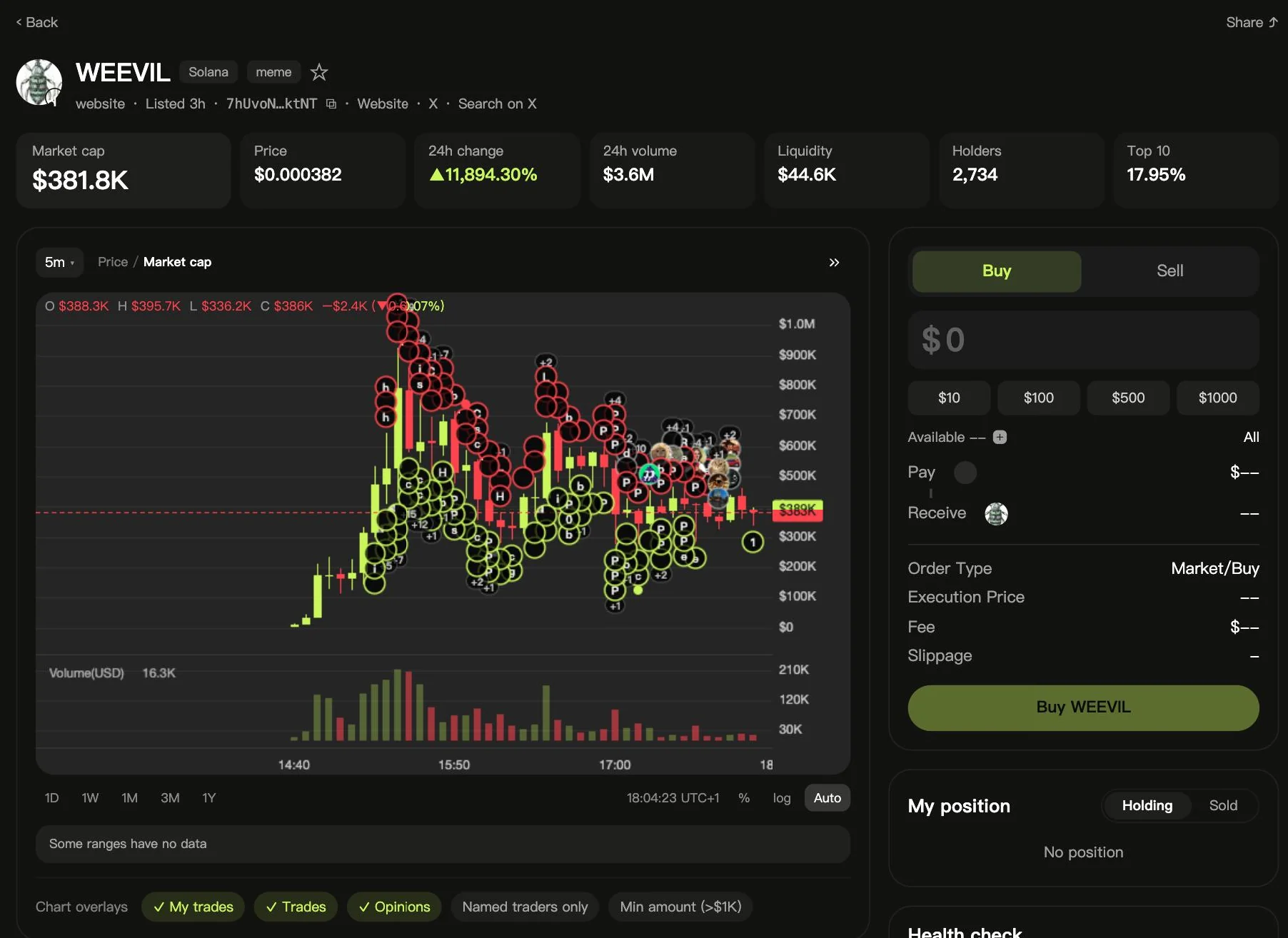Click the WEEVIL token avatar image
The image size is (1288, 938).
point(39,82)
